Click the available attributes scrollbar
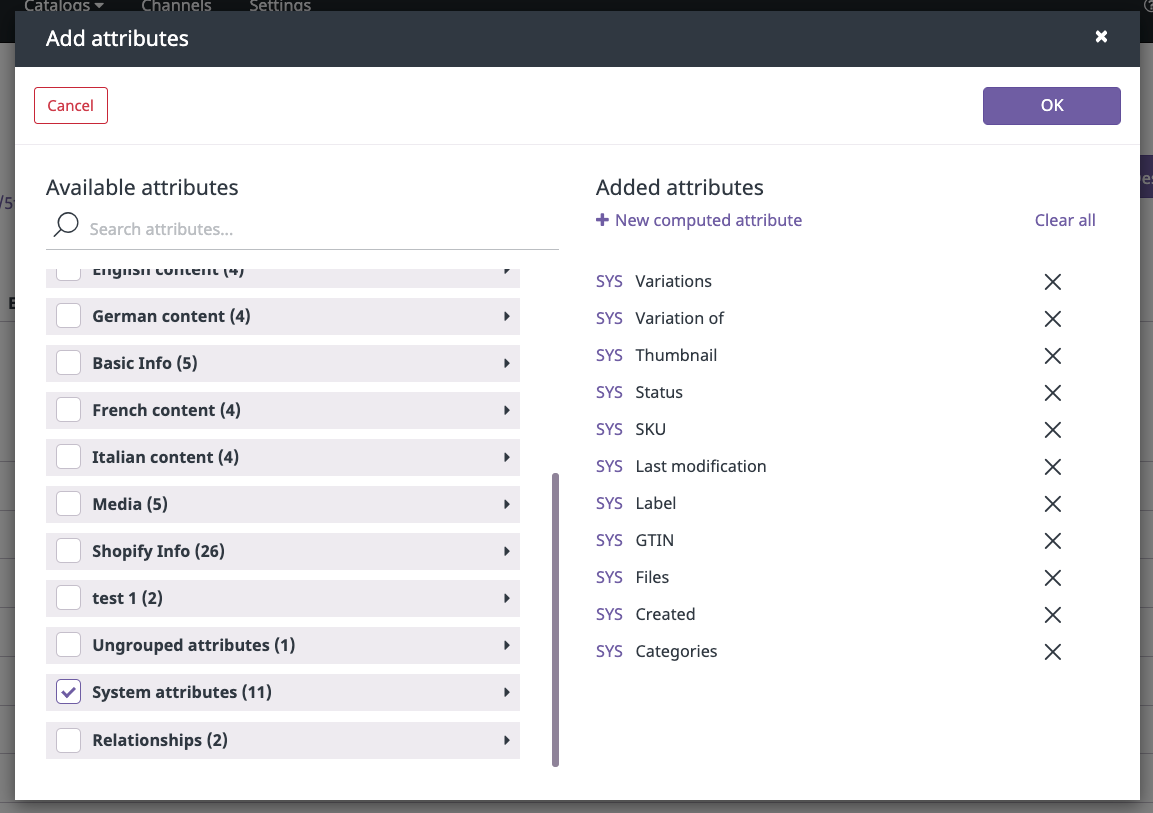This screenshot has height=813, width=1153. [555, 620]
